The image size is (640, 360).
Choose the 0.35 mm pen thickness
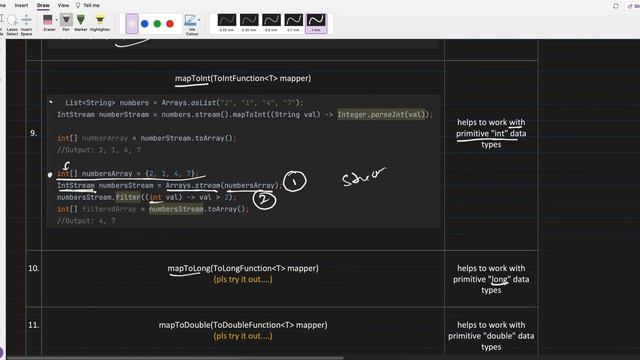pos(249,22)
